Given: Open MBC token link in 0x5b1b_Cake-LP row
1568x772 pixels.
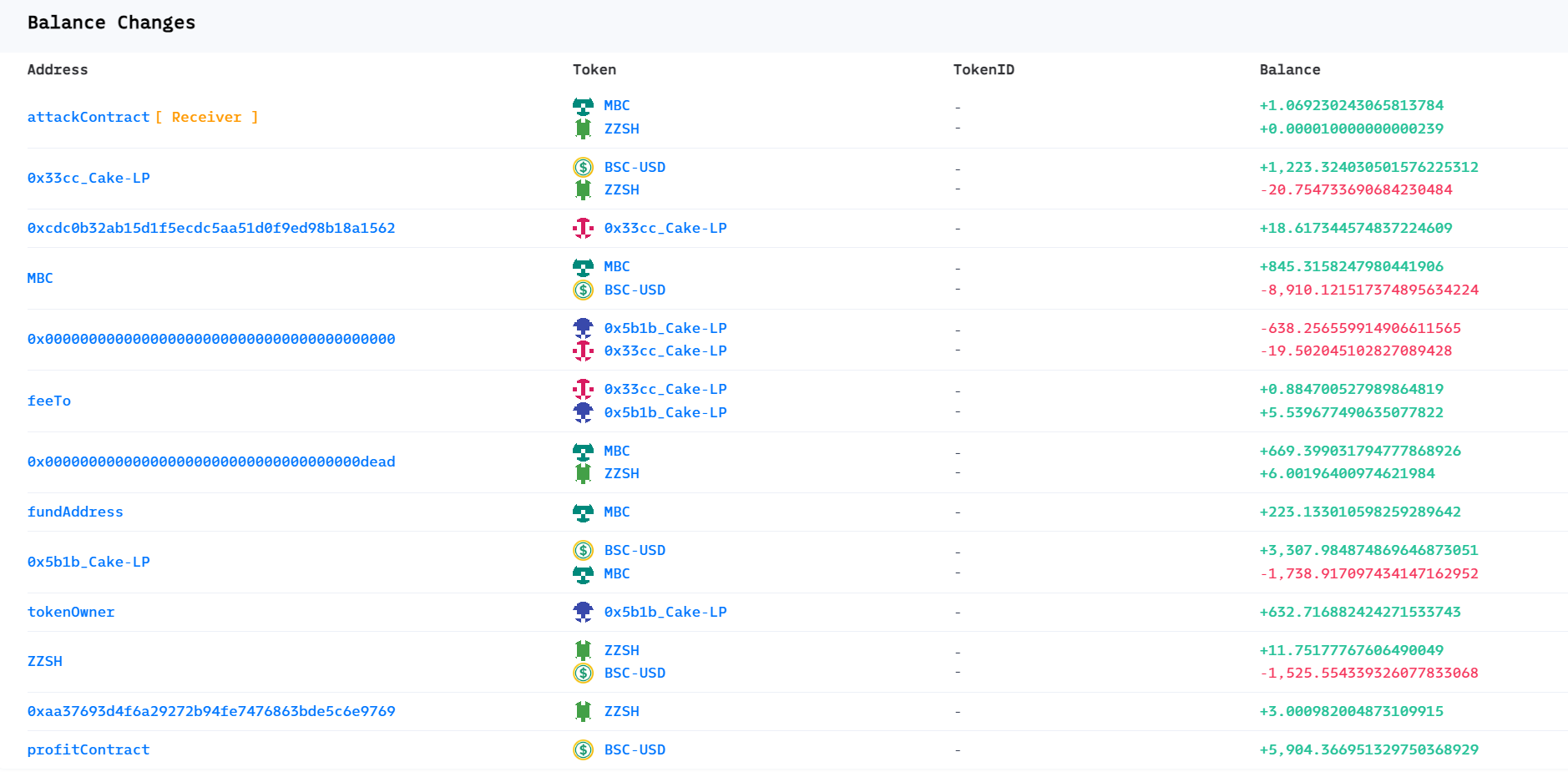Looking at the screenshot, I should (617, 573).
